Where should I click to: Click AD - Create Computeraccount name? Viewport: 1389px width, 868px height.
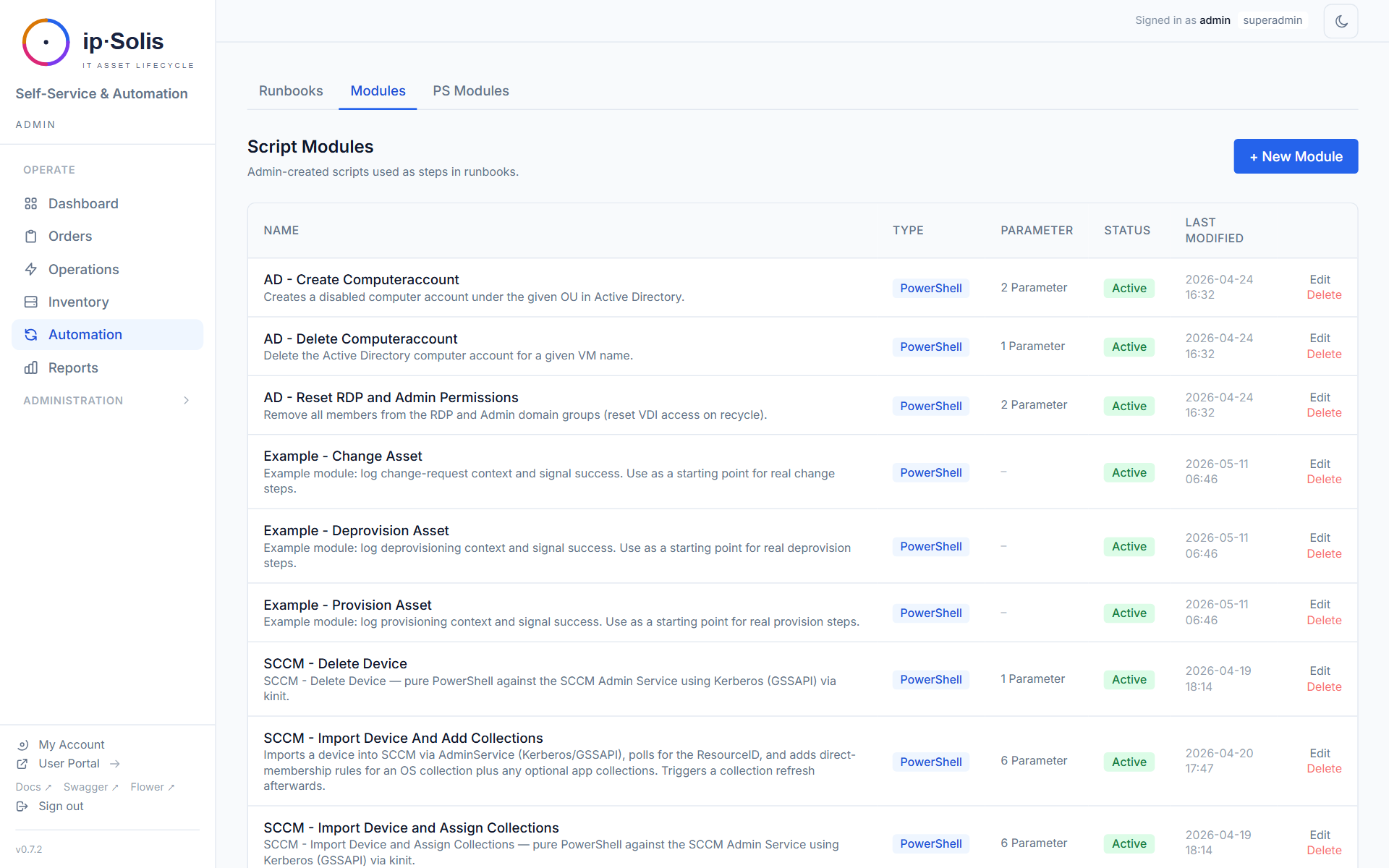(361, 280)
